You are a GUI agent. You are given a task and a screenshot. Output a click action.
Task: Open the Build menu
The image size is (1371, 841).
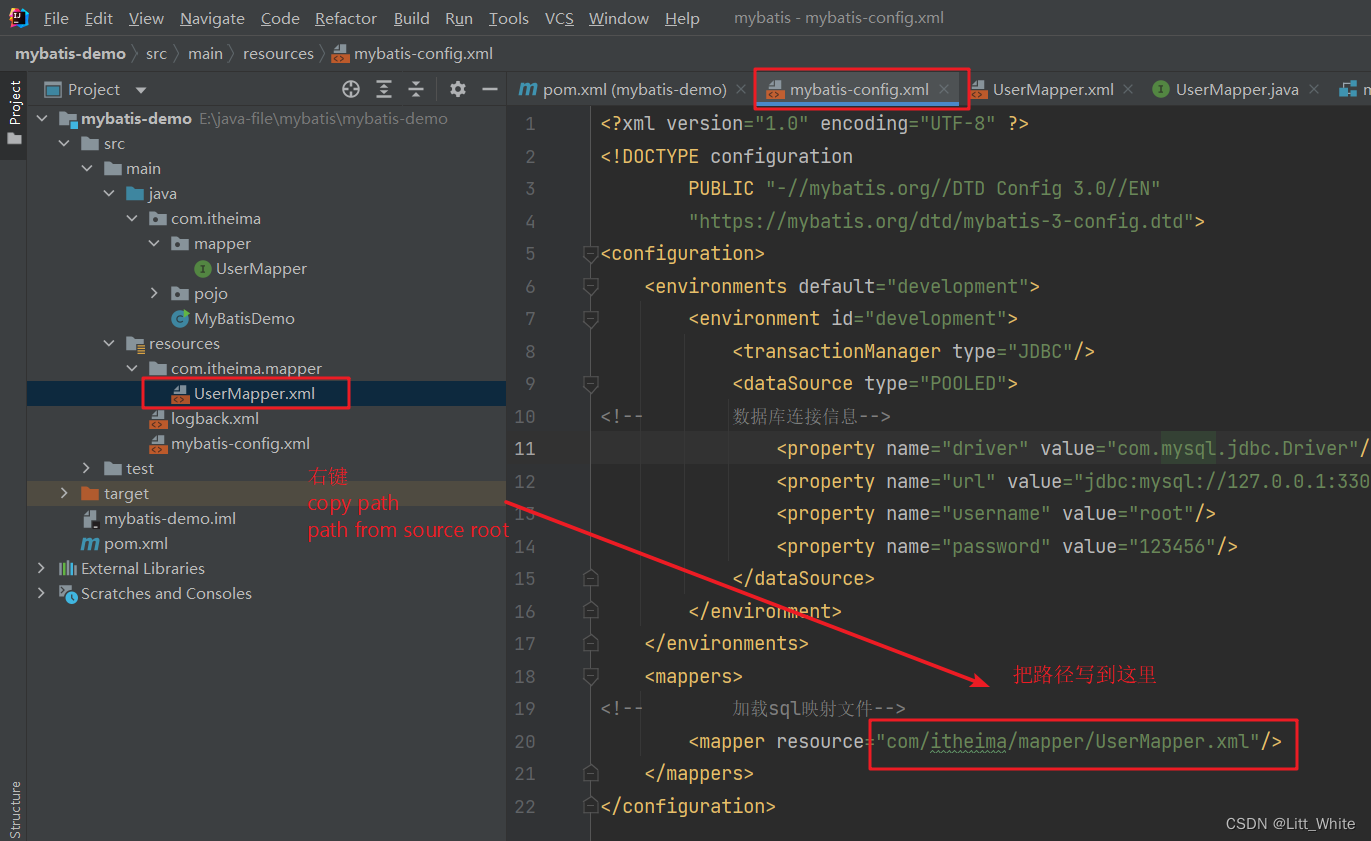tap(411, 19)
